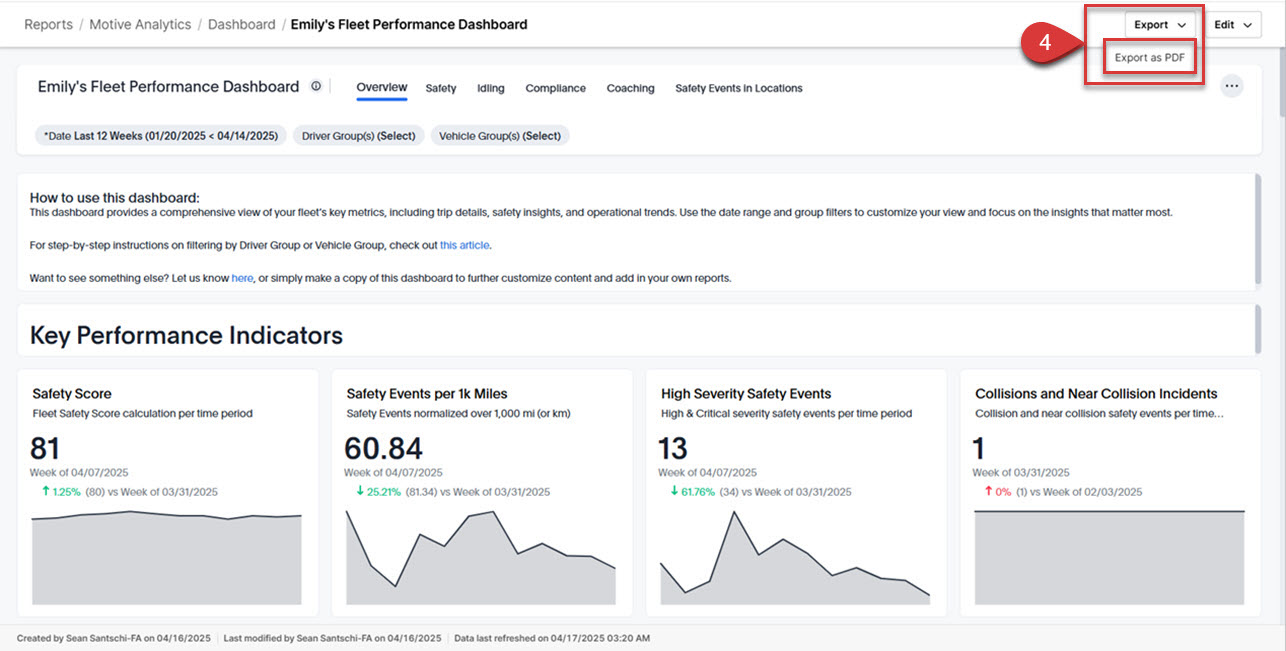Viewport: 1286px width, 651px height.
Task: Open the Export dropdown
Action: [1160, 25]
